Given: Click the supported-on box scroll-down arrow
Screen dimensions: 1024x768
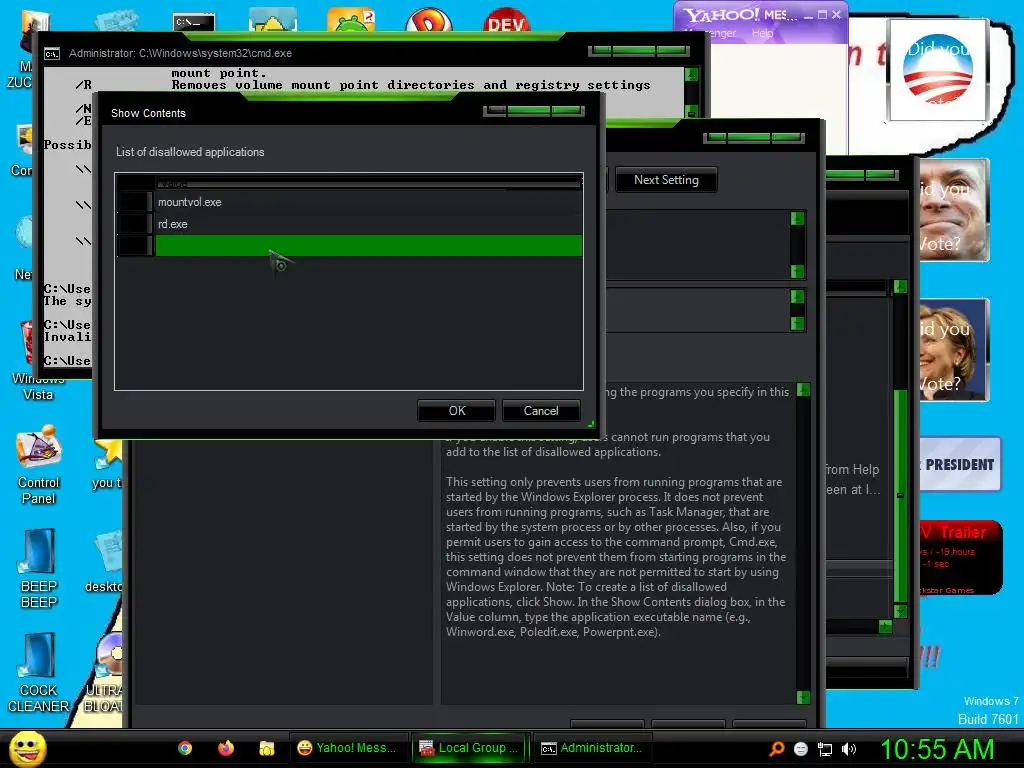Looking at the screenshot, I should pyautogui.click(x=797, y=323).
